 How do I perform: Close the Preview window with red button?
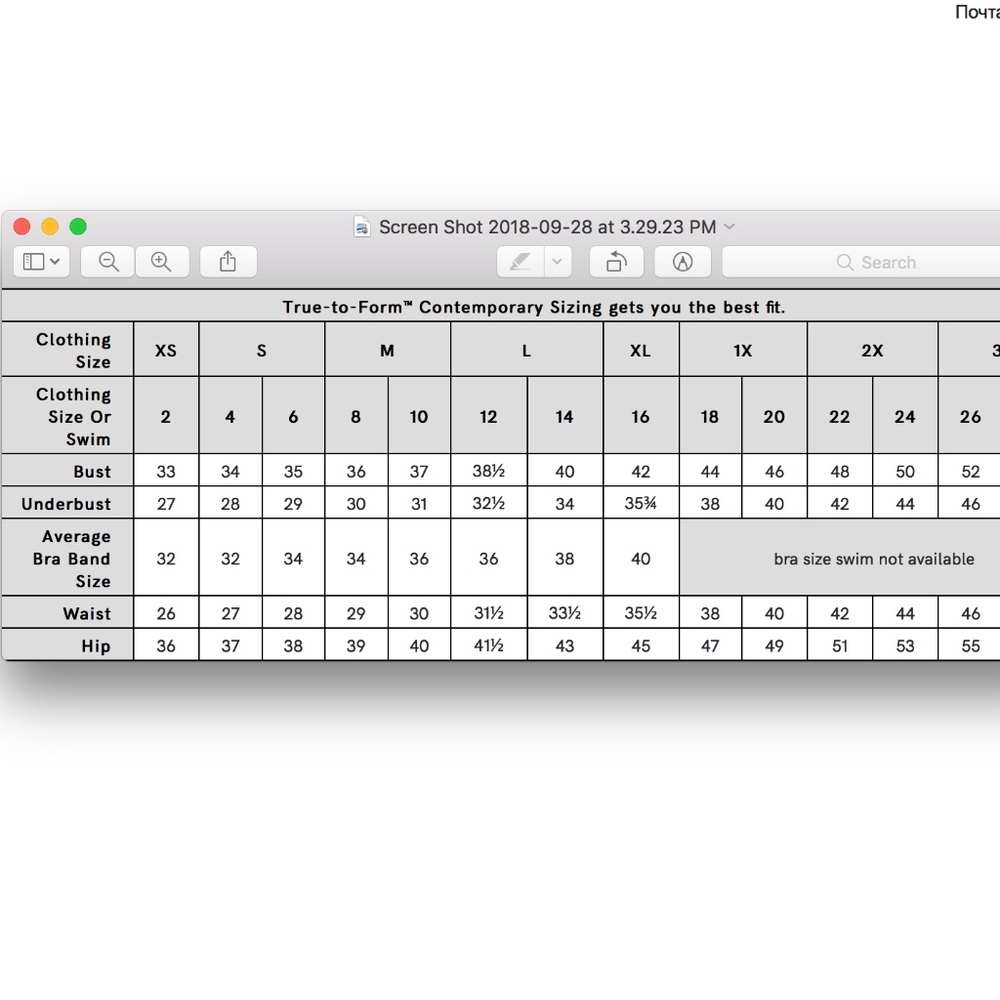22,226
